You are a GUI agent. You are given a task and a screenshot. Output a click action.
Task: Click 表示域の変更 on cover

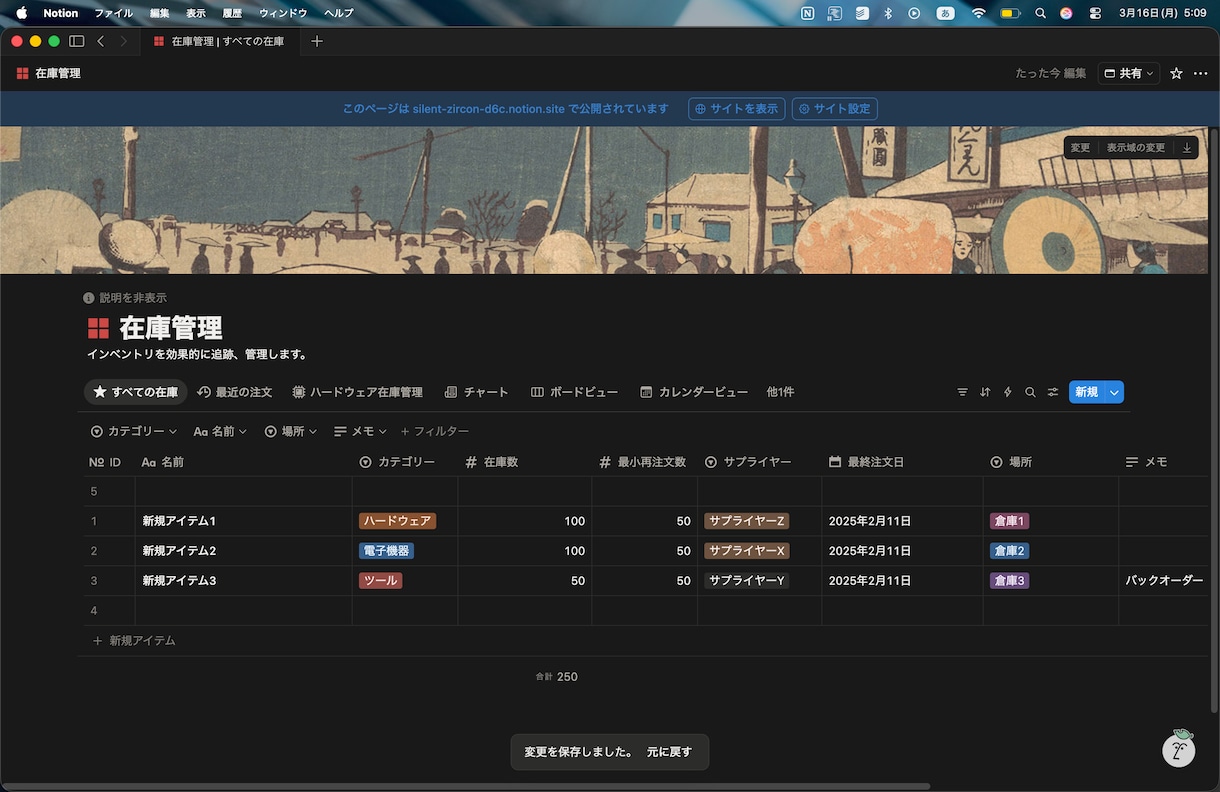tap(1135, 147)
